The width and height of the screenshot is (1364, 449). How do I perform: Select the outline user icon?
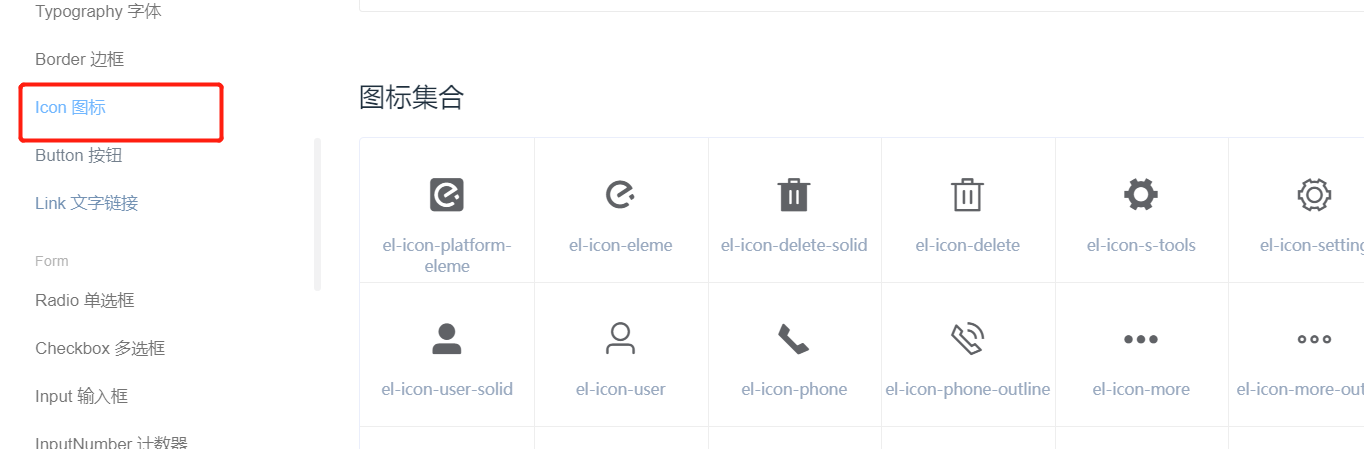(x=621, y=339)
